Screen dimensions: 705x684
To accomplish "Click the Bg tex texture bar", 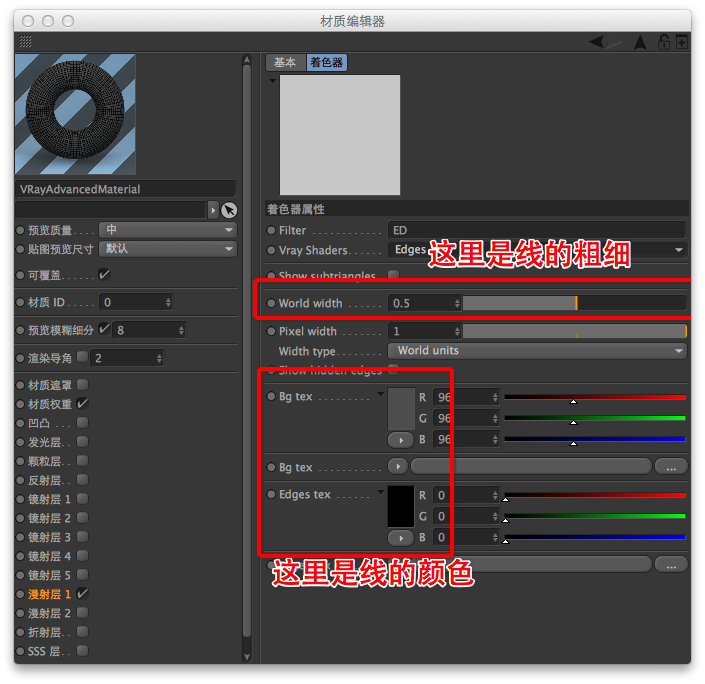I will point(531,467).
